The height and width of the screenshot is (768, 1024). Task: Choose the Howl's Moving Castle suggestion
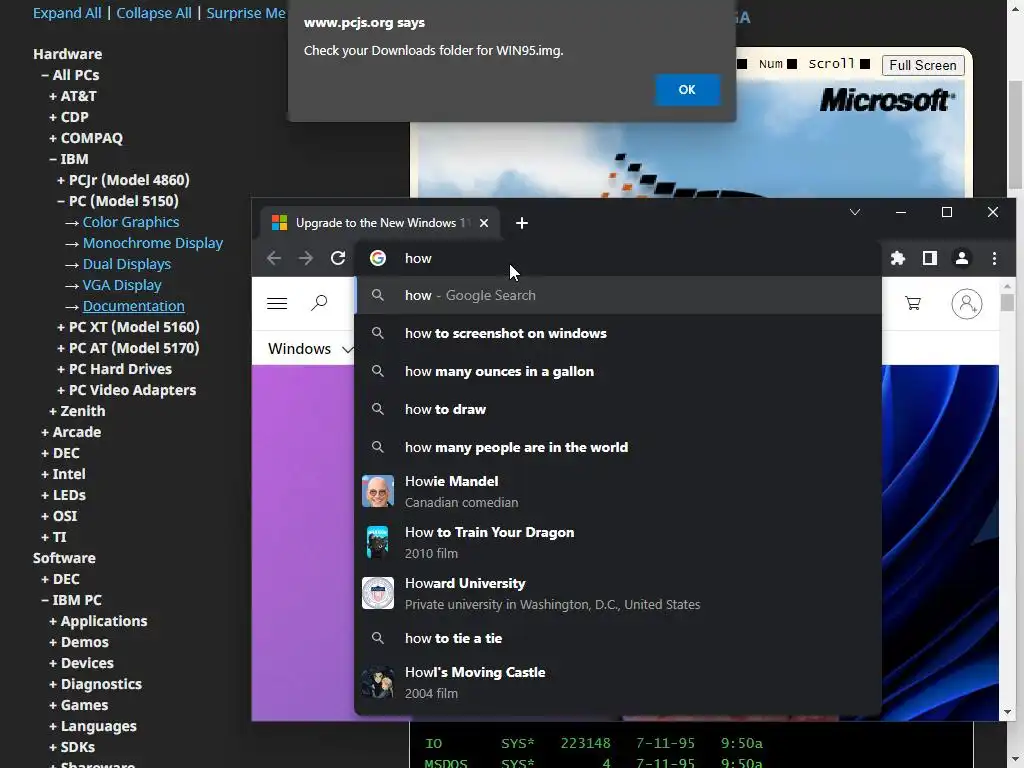click(618, 682)
